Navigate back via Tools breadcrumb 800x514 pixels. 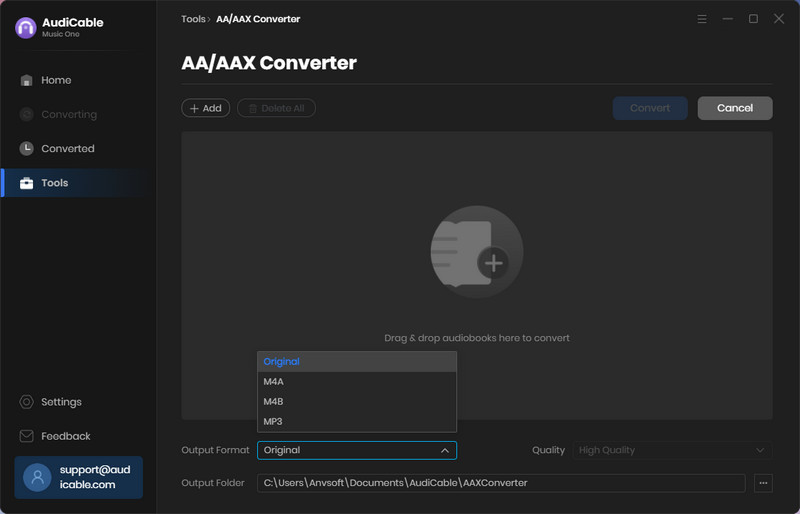point(193,19)
